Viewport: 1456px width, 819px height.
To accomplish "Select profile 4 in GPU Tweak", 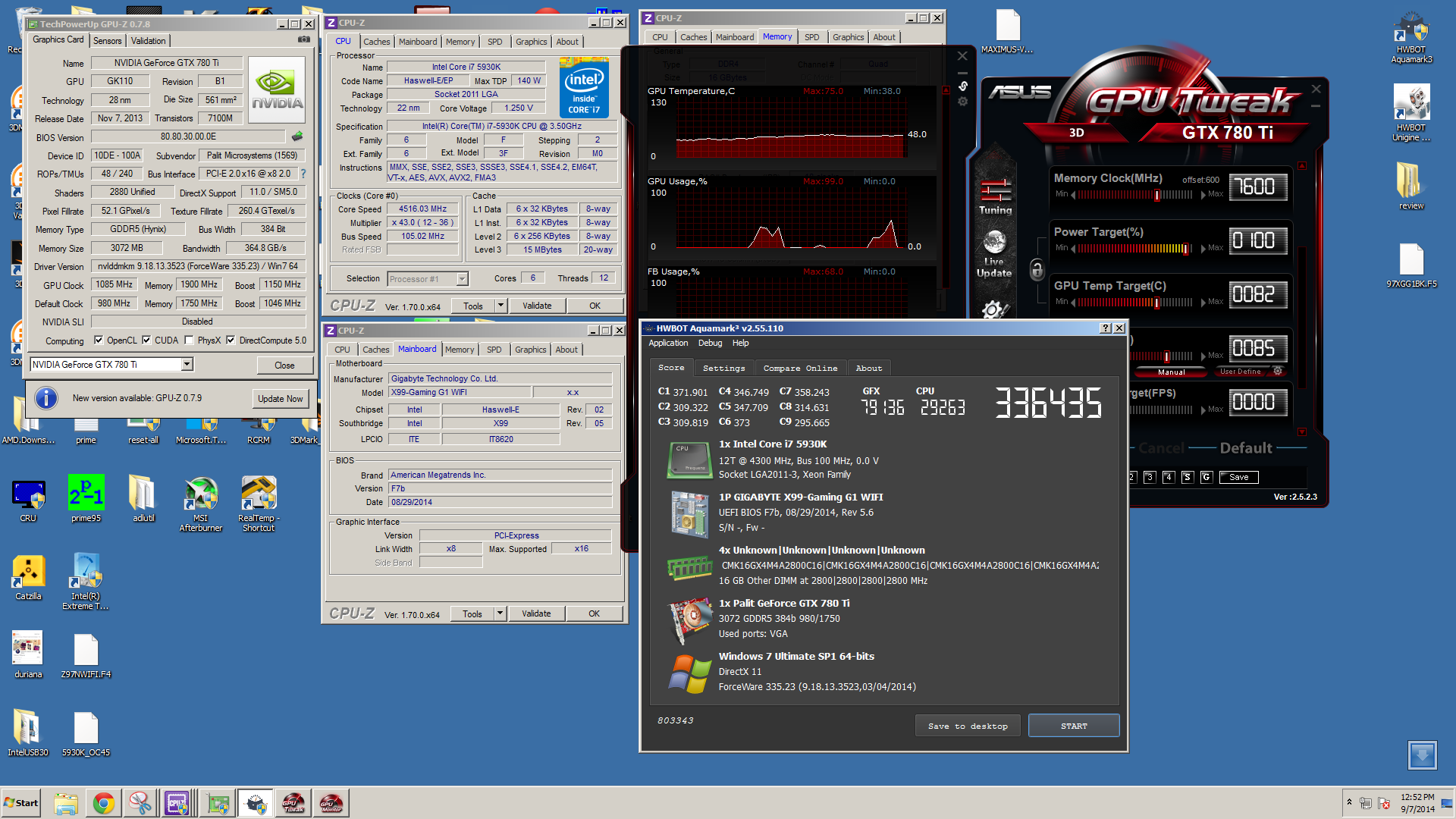I will click(1169, 477).
